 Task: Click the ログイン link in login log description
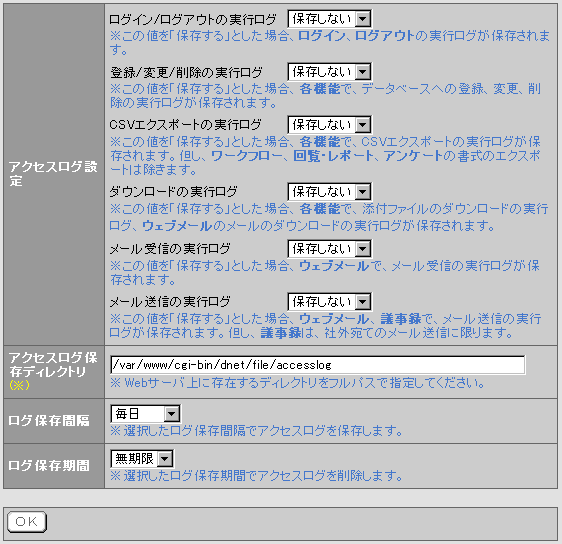pos(322,36)
